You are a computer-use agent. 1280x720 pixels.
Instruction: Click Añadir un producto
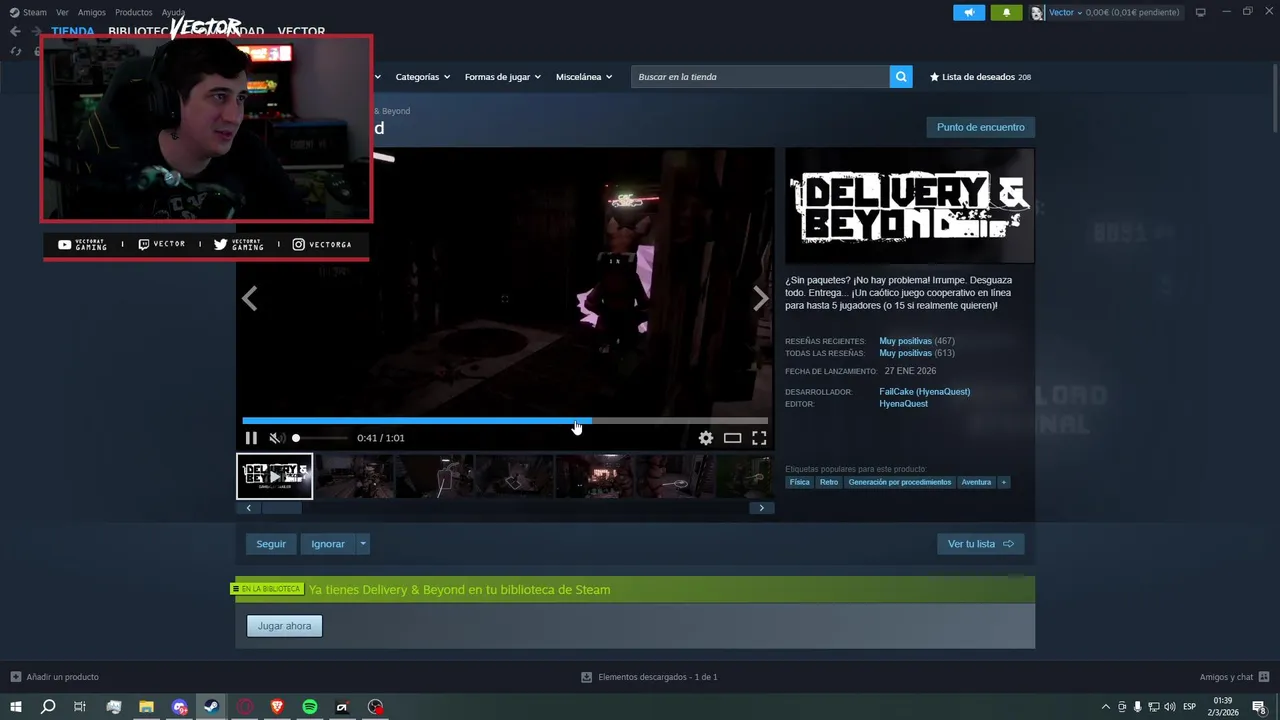tap(55, 677)
